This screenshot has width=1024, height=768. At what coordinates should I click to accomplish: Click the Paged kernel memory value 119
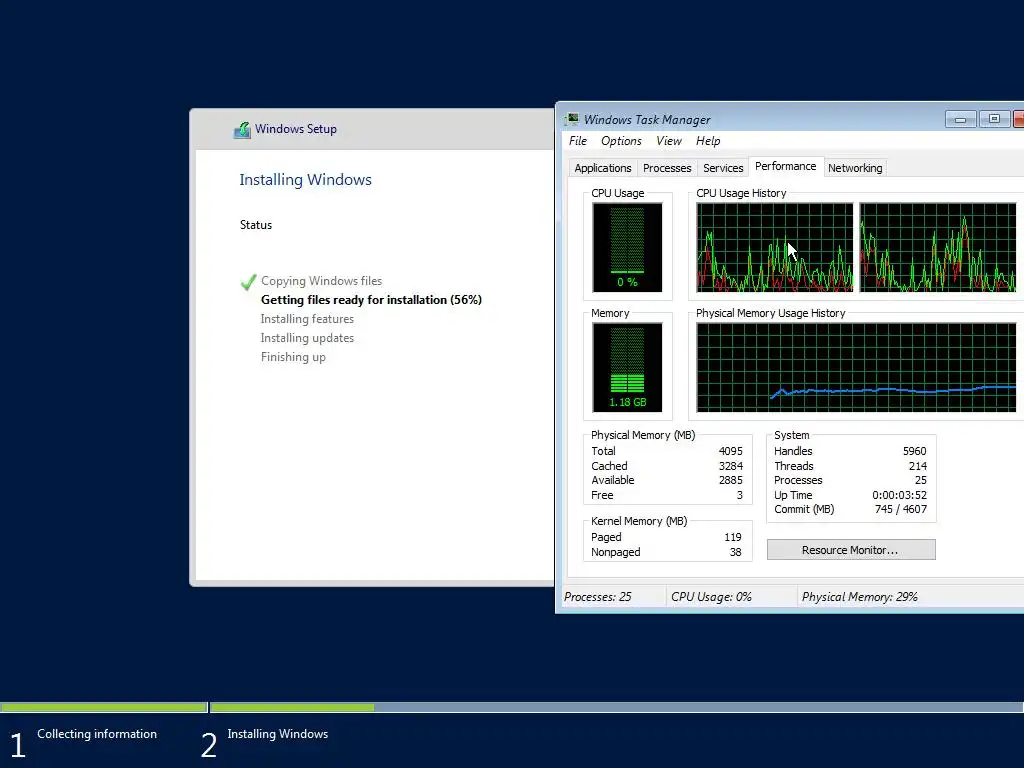(x=733, y=537)
